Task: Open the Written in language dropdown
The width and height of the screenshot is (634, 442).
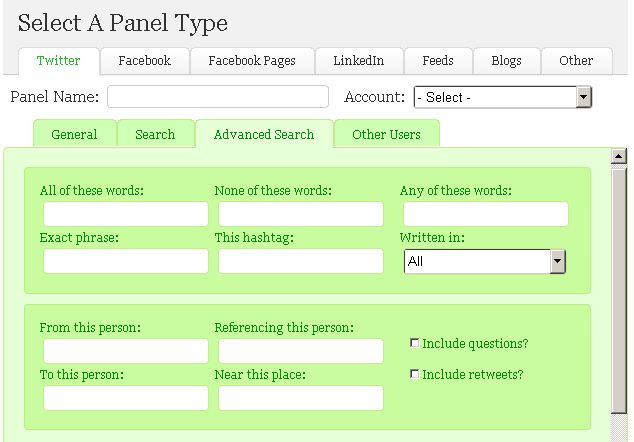Action: coord(485,261)
